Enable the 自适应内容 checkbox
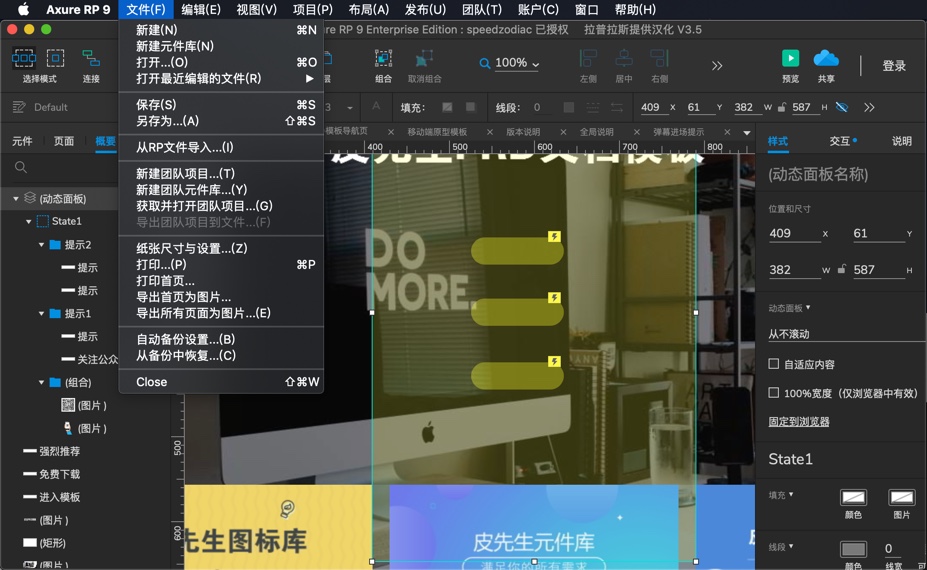 [773, 364]
